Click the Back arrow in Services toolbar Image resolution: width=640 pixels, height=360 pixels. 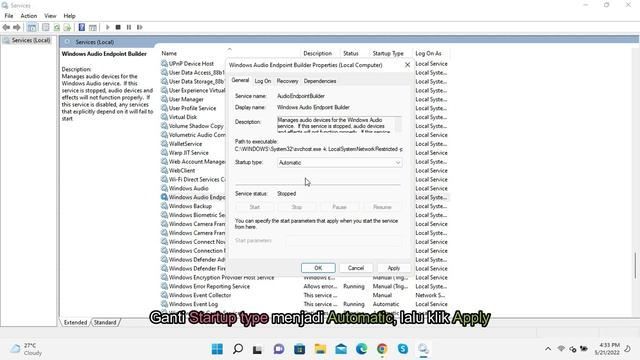click(6, 27)
